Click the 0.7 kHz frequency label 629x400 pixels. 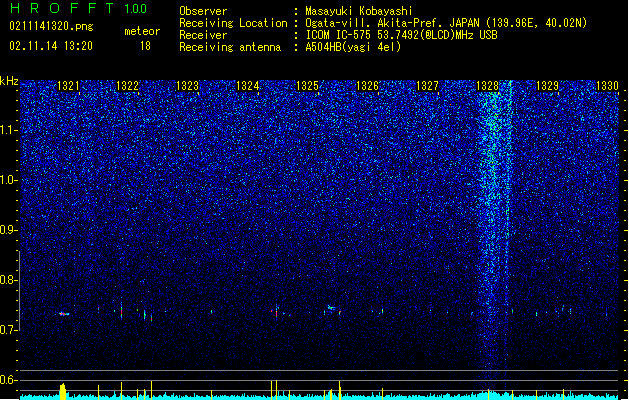(8, 330)
